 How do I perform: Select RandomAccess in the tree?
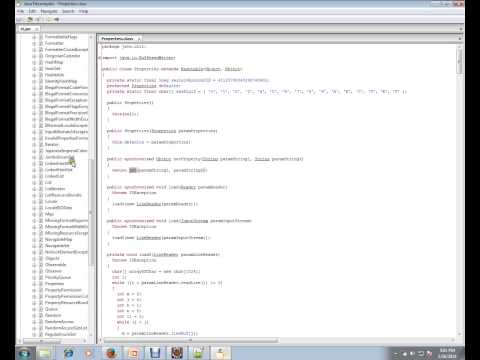click(x=59, y=322)
